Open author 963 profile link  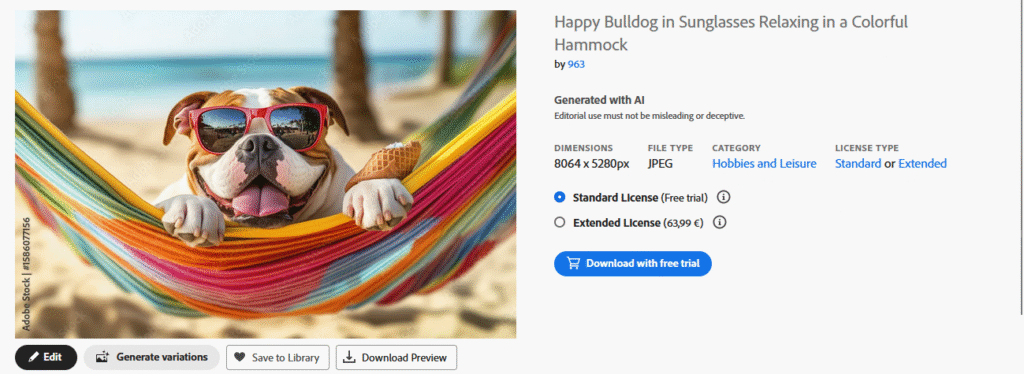point(576,64)
